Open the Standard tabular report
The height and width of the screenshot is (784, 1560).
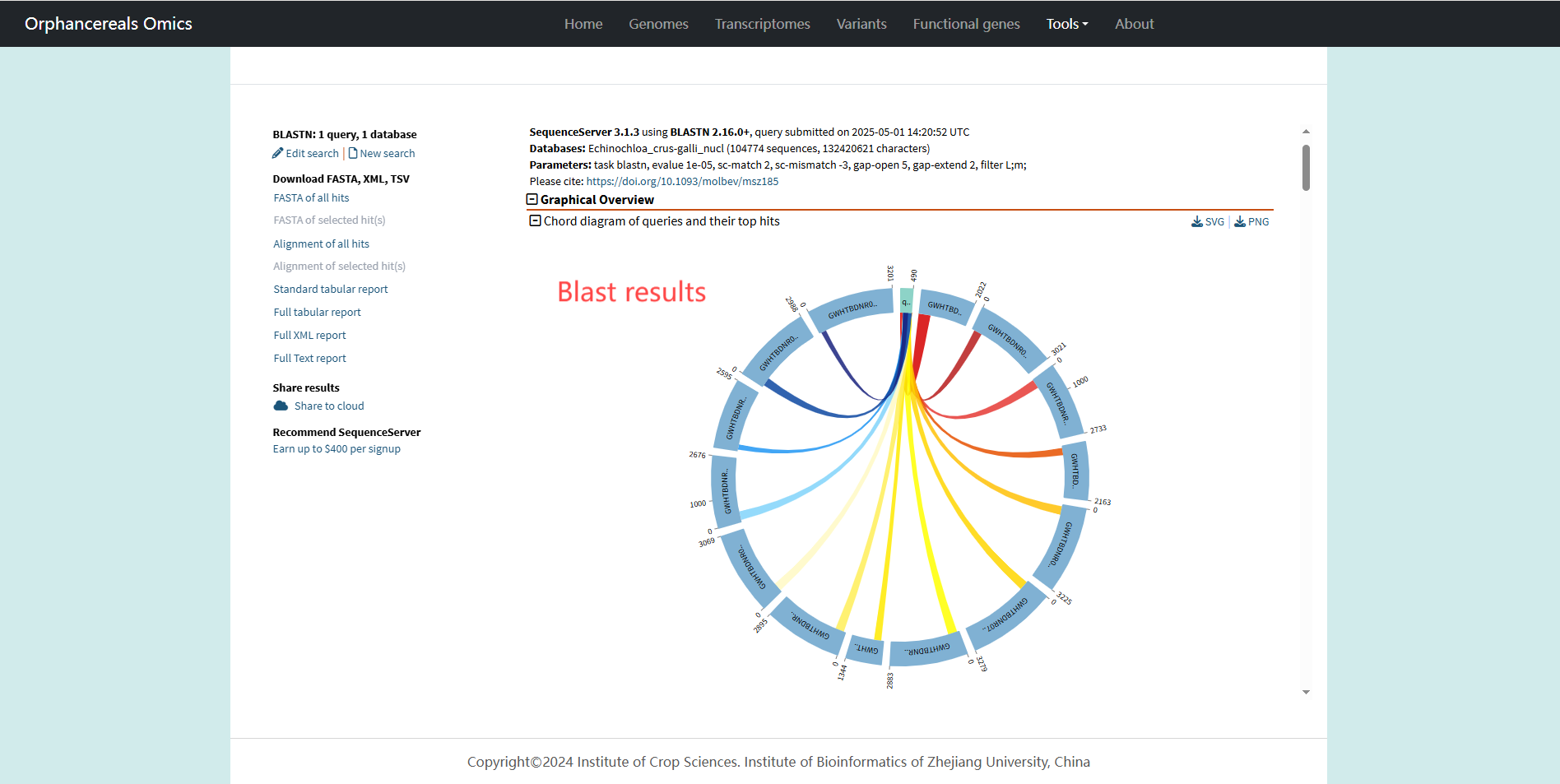pyautogui.click(x=330, y=290)
